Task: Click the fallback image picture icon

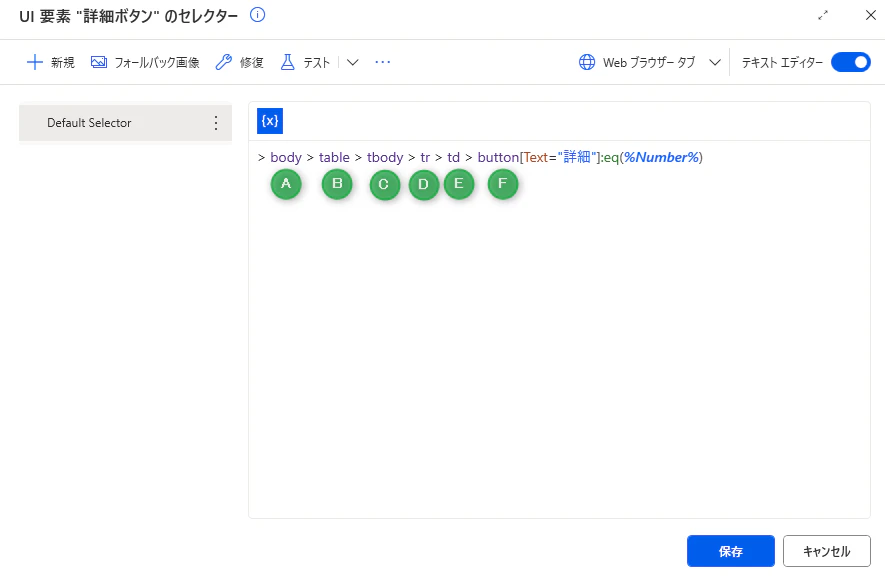Action: [99, 62]
